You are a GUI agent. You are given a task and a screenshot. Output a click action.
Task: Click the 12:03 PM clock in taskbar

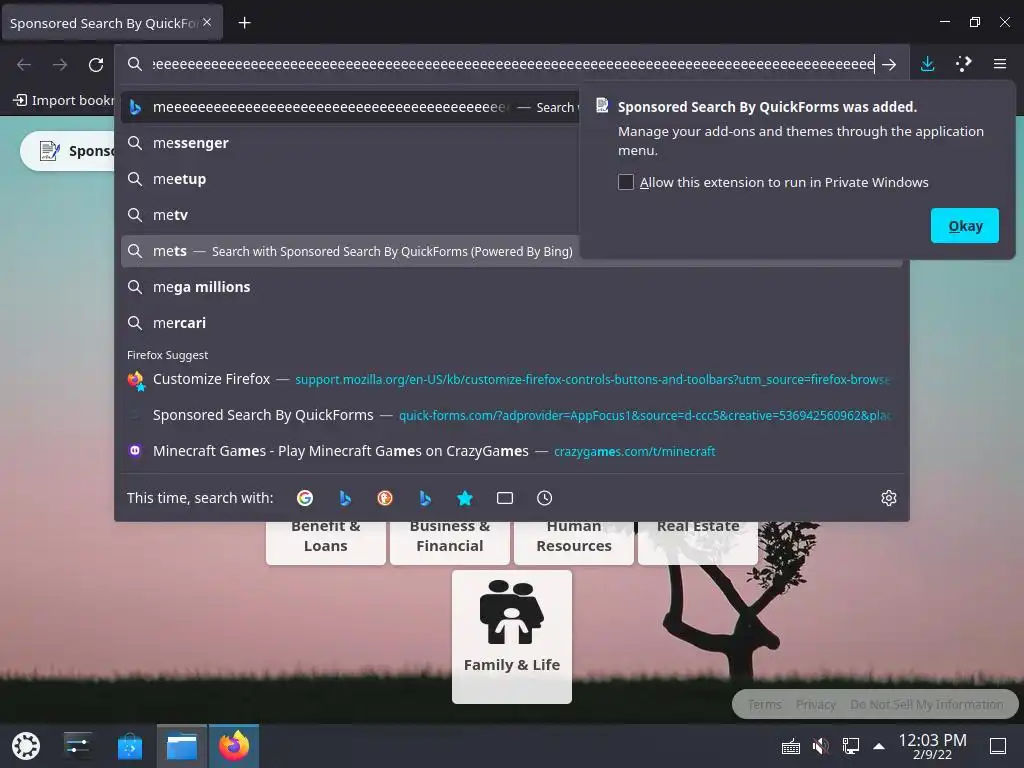[932, 746]
